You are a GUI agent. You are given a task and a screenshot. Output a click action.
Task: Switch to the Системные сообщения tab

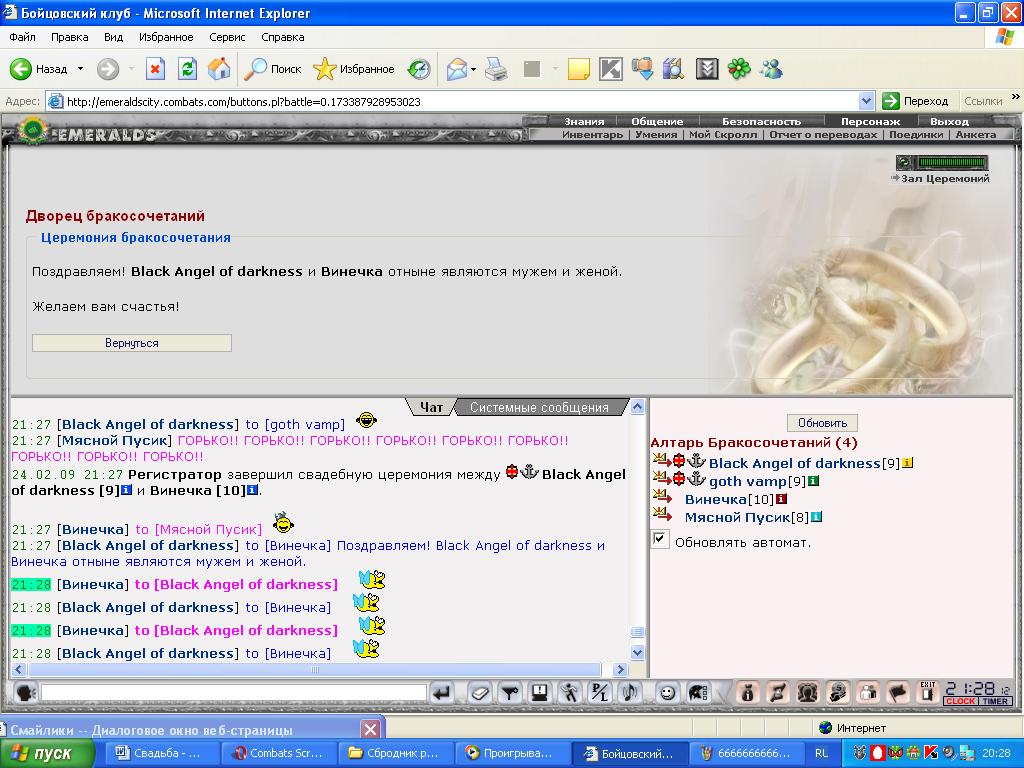(539, 408)
